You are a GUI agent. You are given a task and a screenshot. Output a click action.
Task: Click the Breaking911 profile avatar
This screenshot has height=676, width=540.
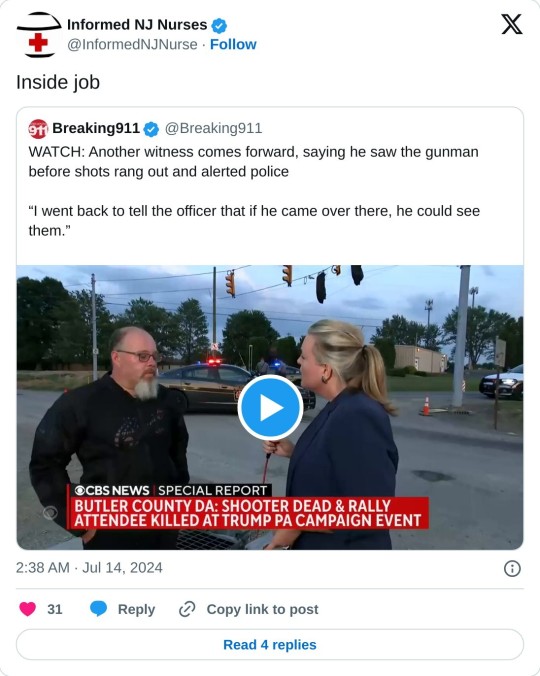coord(37,128)
